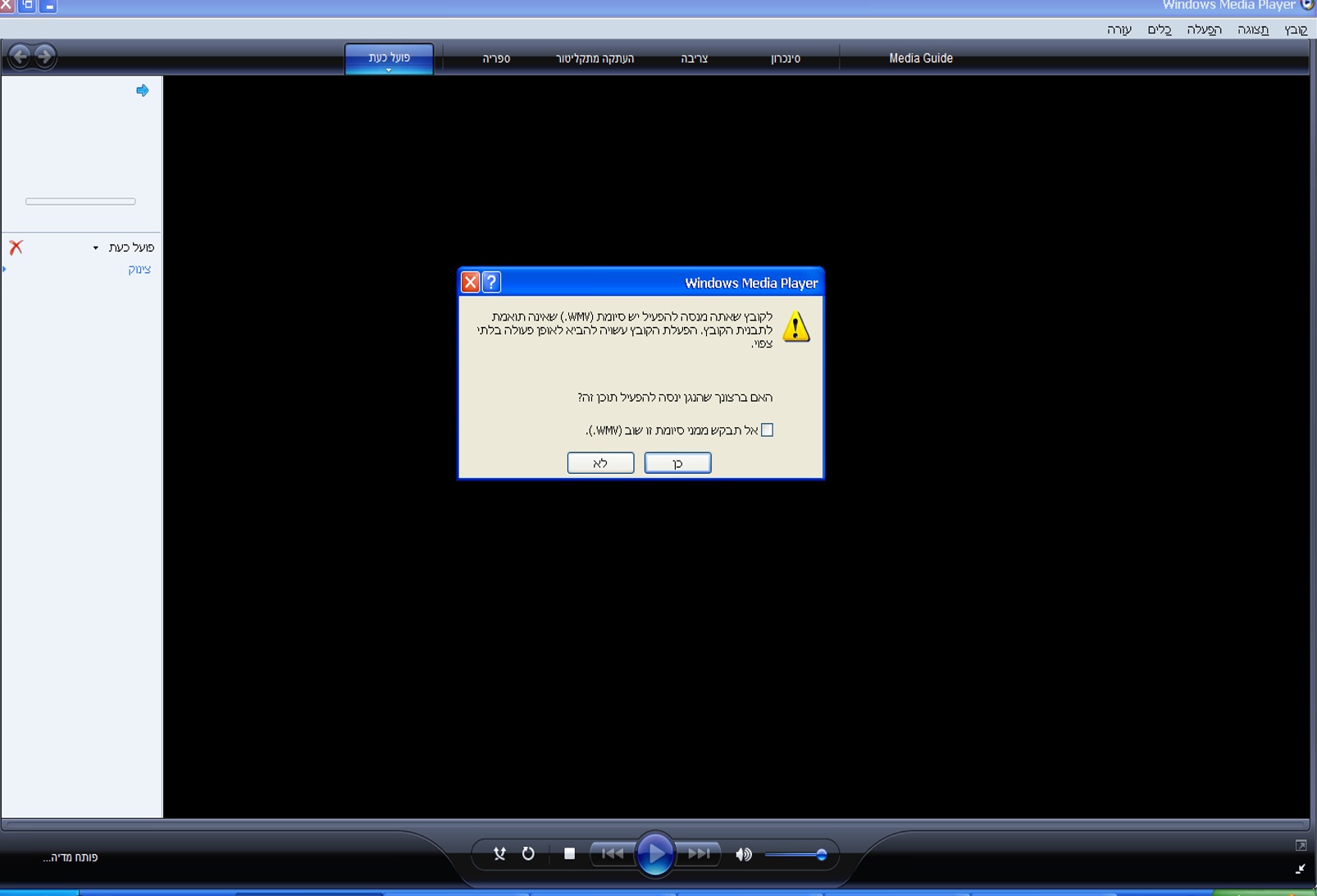Screen dimensions: 1317x896
Task: Open the Media Guide tab
Action: coord(921,58)
